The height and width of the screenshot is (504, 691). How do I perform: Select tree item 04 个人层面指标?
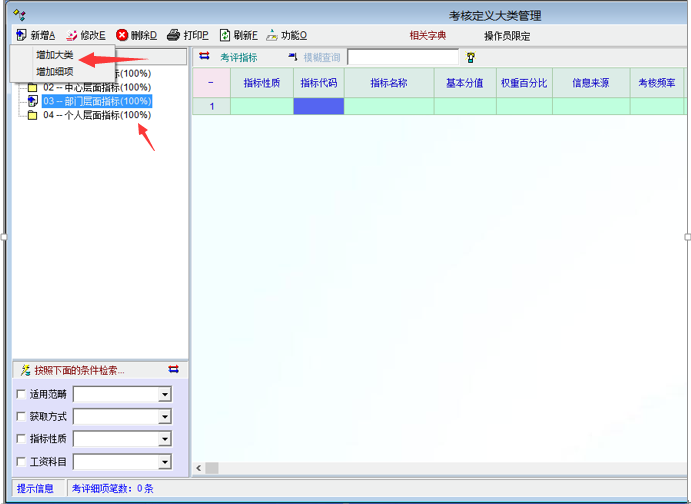point(97,115)
